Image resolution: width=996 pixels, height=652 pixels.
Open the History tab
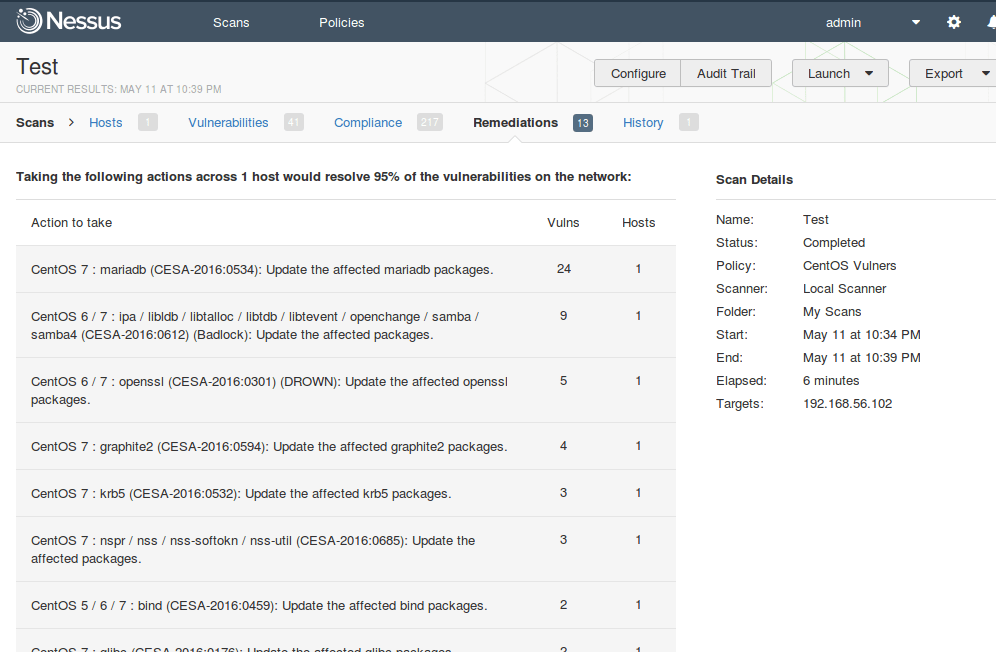click(642, 122)
